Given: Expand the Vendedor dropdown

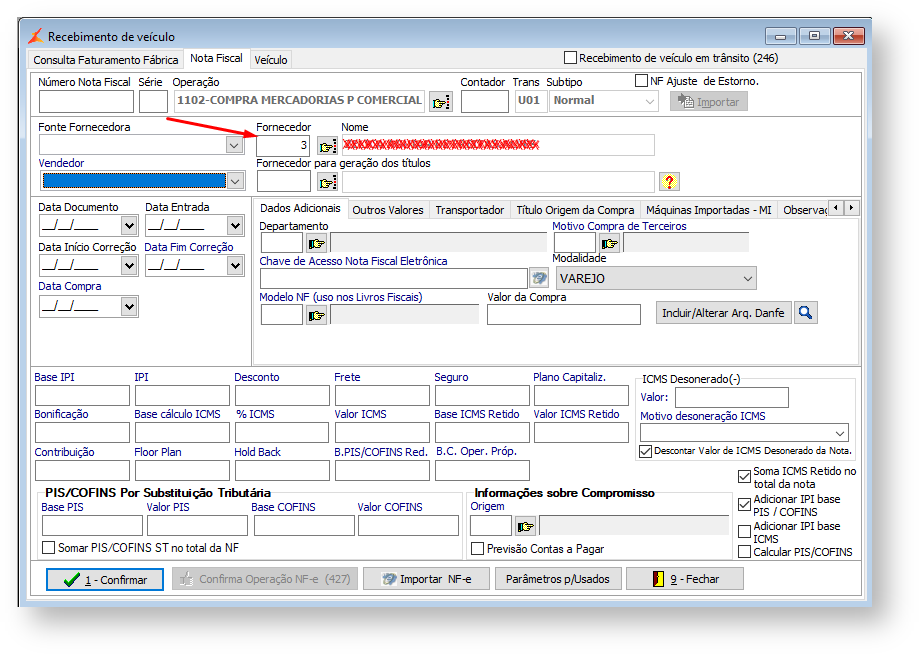Looking at the screenshot, I should [235, 181].
